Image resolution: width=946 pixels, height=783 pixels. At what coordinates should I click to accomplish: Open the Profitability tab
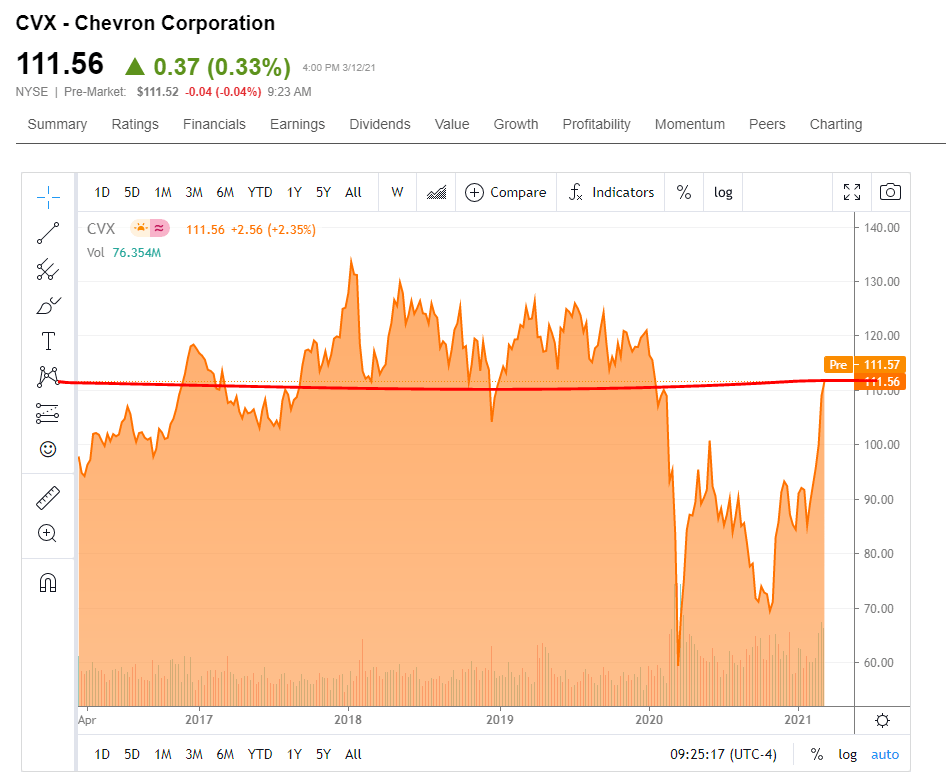[597, 124]
